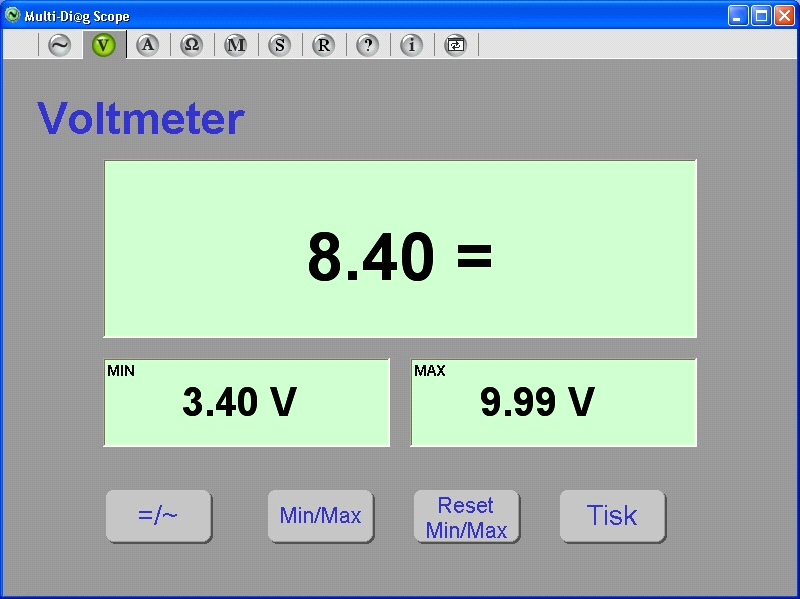The height and width of the screenshot is (599, 800).
Task: Minimize the Multi-Di@g Scope window
Action: 738,16
